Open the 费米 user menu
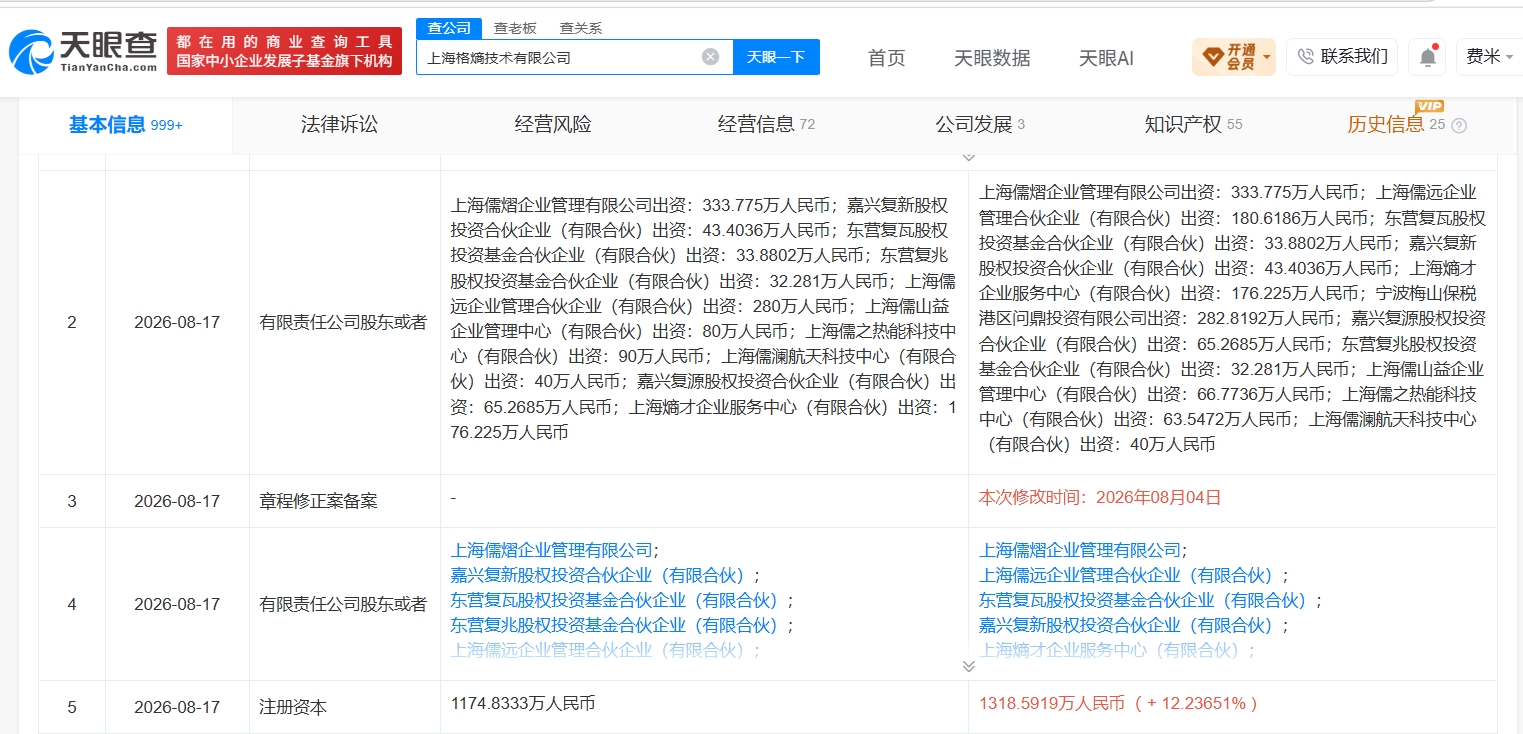Image resolution: width=1523 pixels, height=734 pixels. [1489, 57]
